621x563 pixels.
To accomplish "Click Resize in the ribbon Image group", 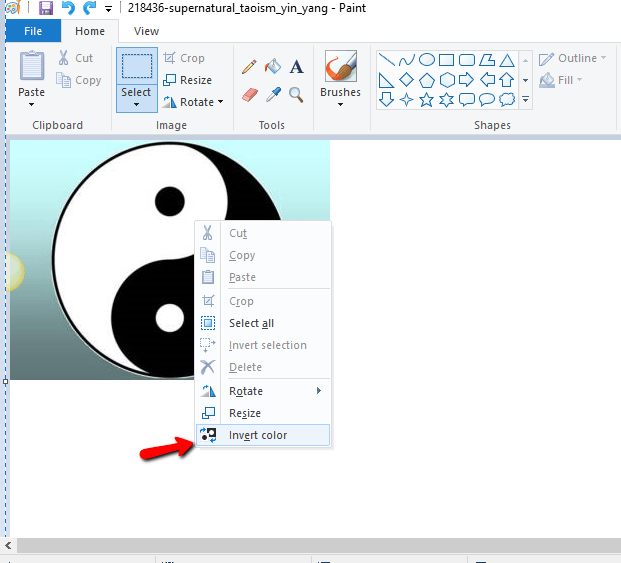I will coord(188,80).
